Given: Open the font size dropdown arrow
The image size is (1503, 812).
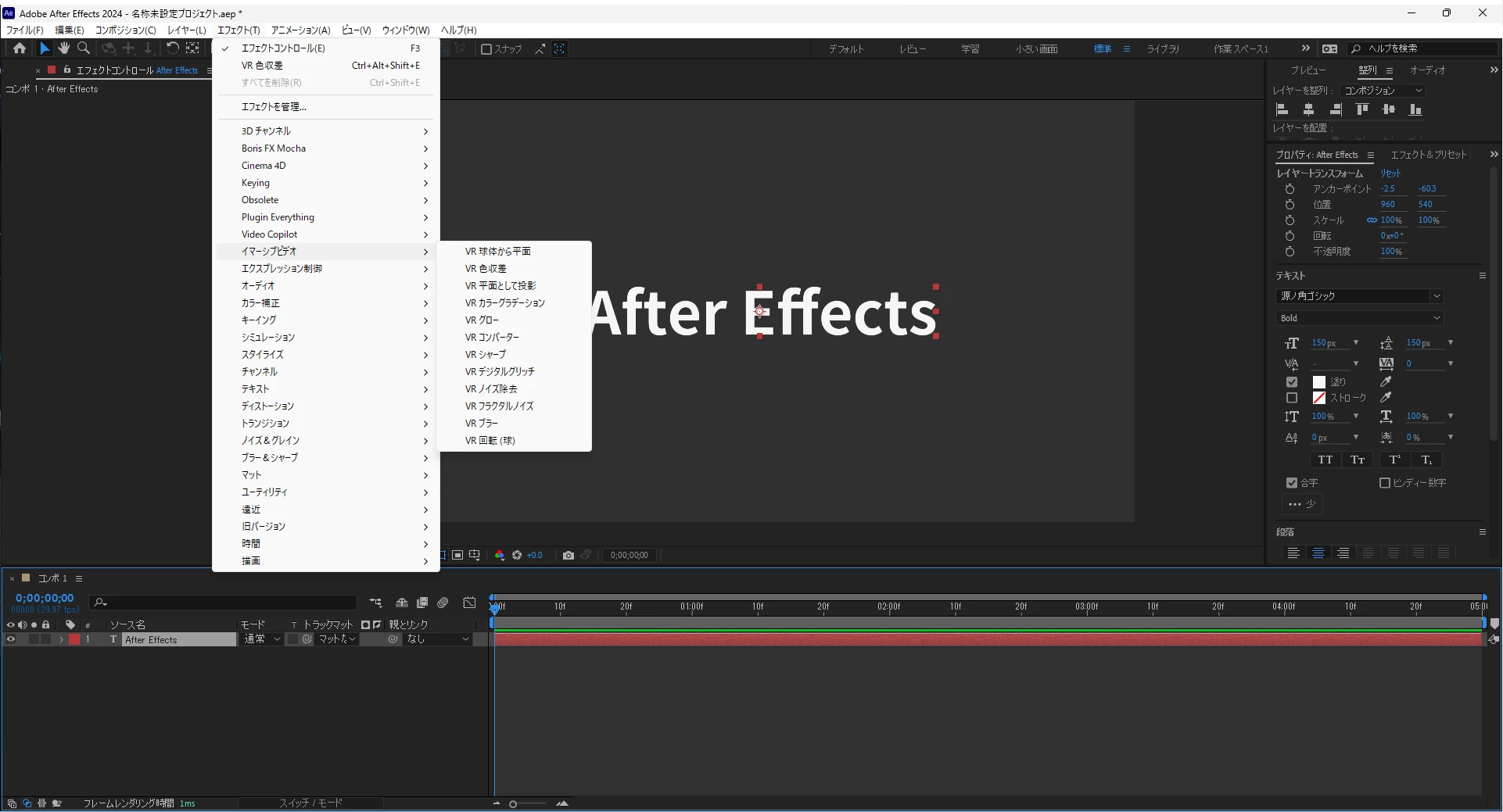Looking at the screenshot, I should (1356, 343).
